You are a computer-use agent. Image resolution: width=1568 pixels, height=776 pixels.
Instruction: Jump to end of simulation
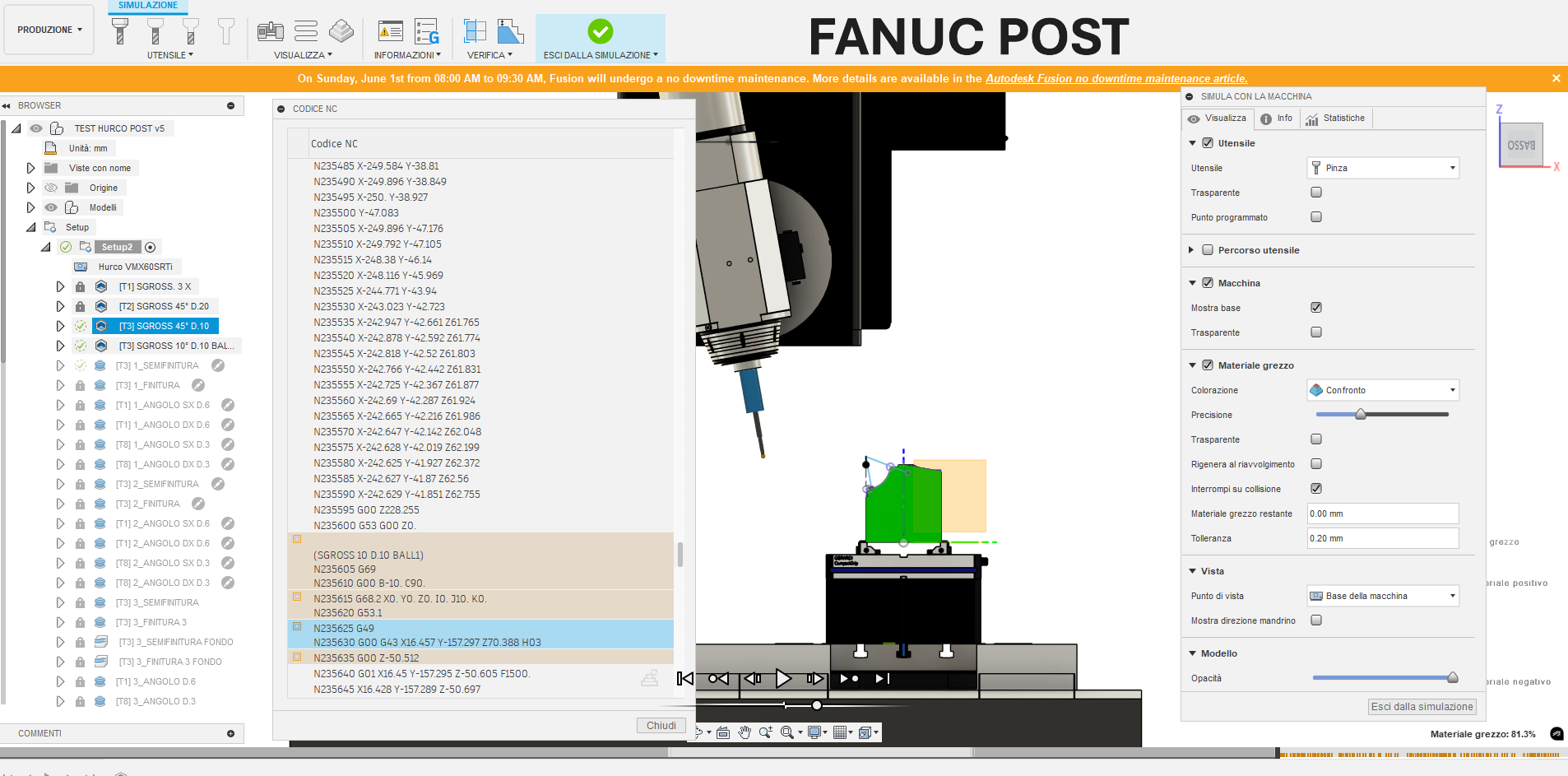click(x=883, y=679)
